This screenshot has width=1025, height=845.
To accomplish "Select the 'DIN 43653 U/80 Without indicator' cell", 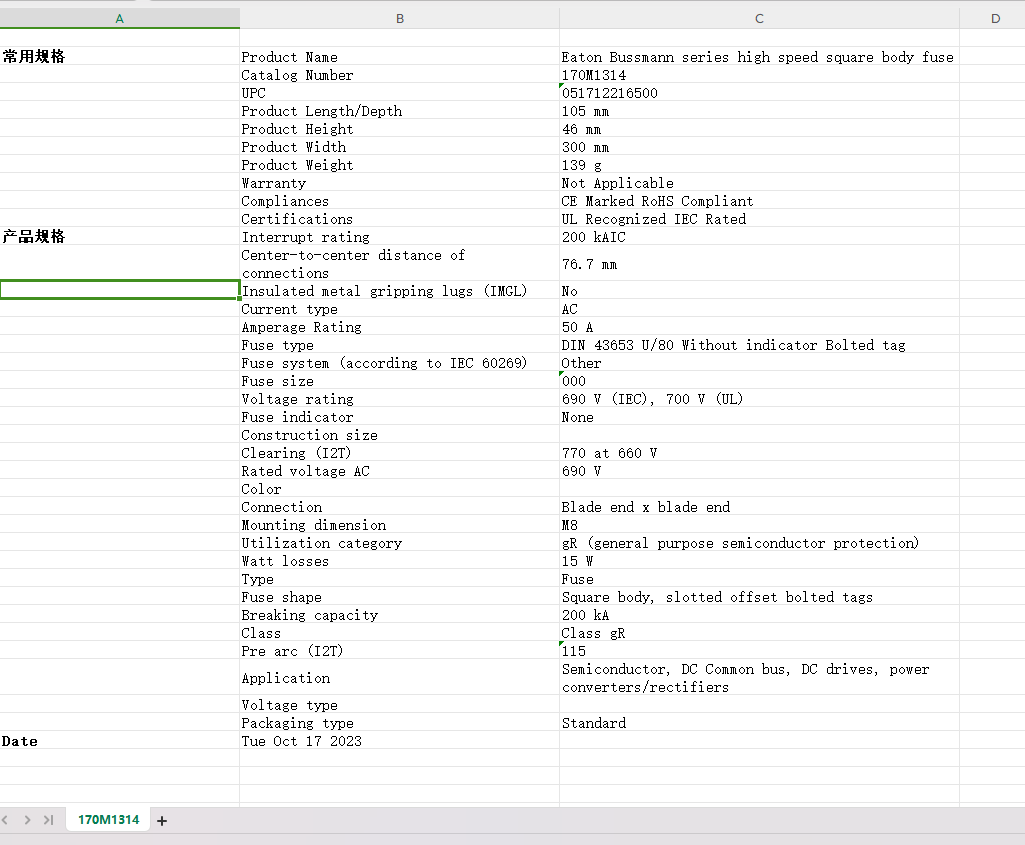I will pos(759,344).
